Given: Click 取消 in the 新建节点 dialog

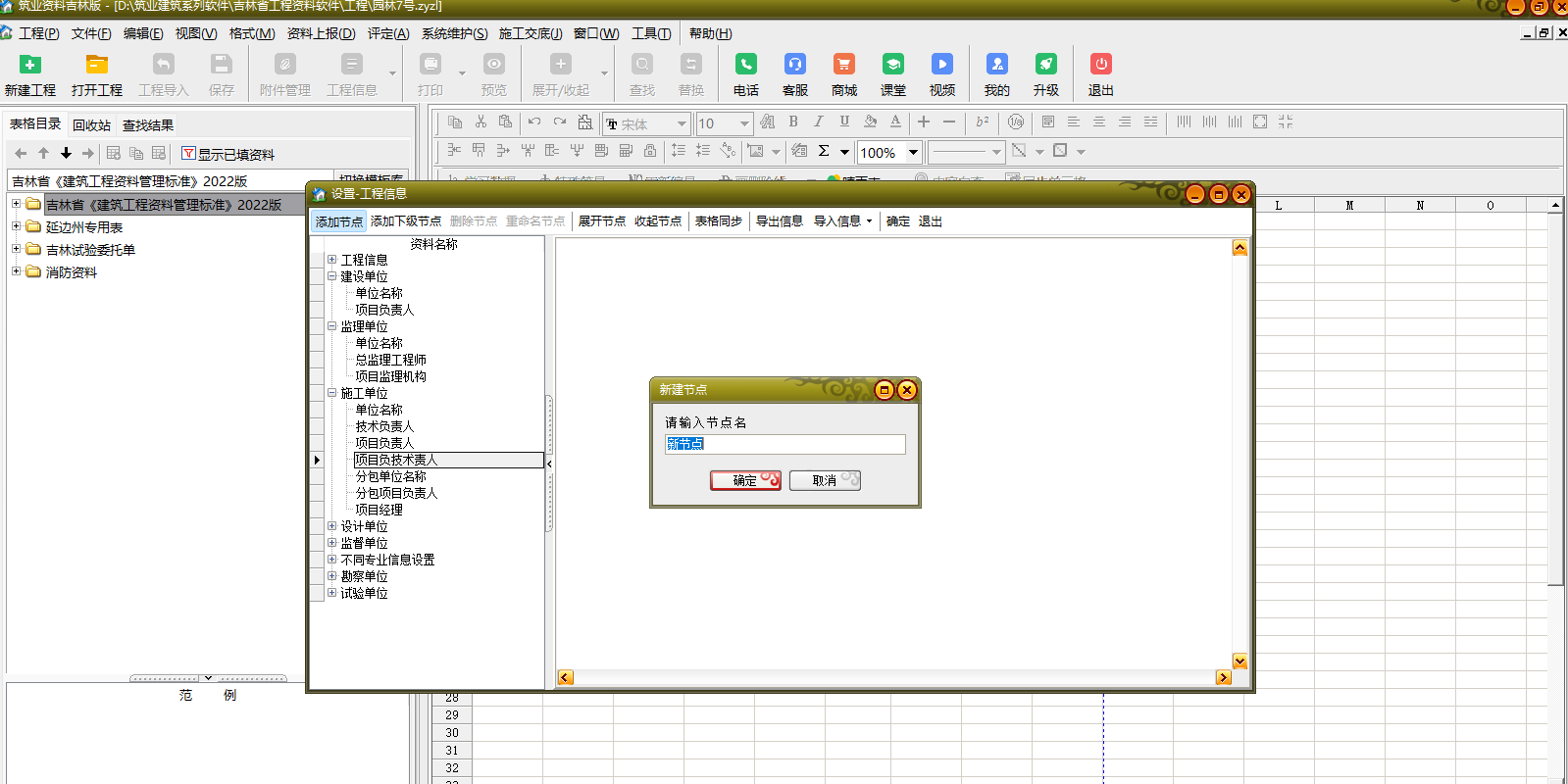Looking at the screenshot, I should pyautogui.click(x=825, y=480).
